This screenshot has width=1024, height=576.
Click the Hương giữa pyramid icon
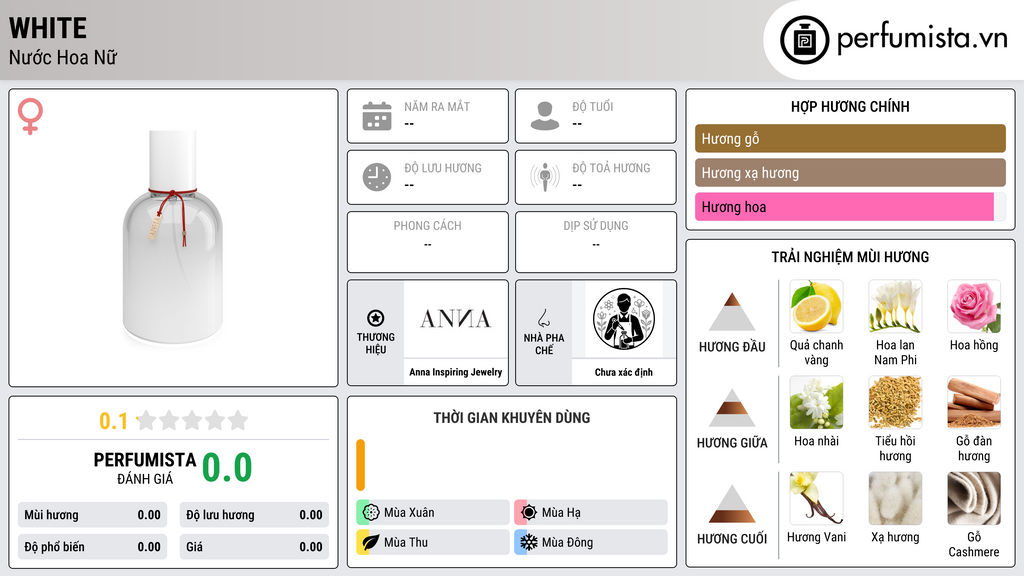[x=732, y=408]
